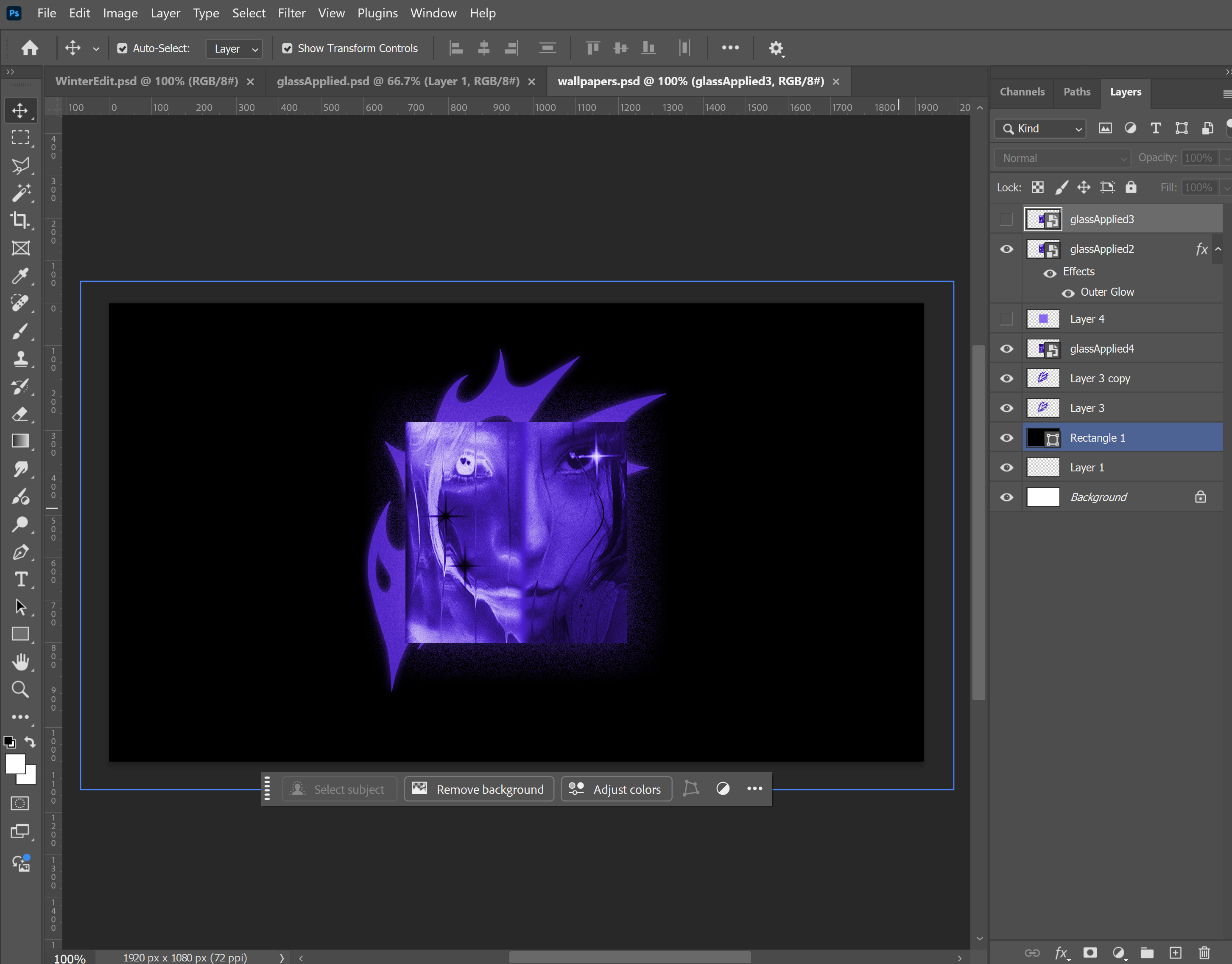Disable the Auto-Select checkbox
The image size is (1232, 964).
(123, 48)
